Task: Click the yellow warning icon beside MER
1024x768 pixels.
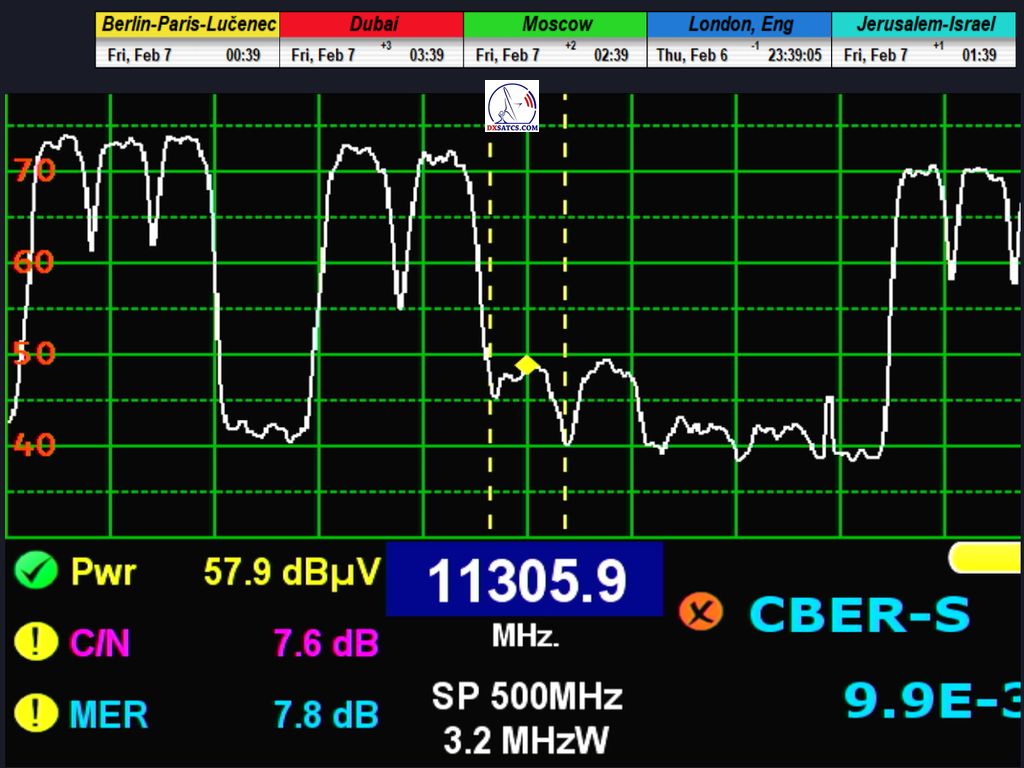Action: click(36, 713)
